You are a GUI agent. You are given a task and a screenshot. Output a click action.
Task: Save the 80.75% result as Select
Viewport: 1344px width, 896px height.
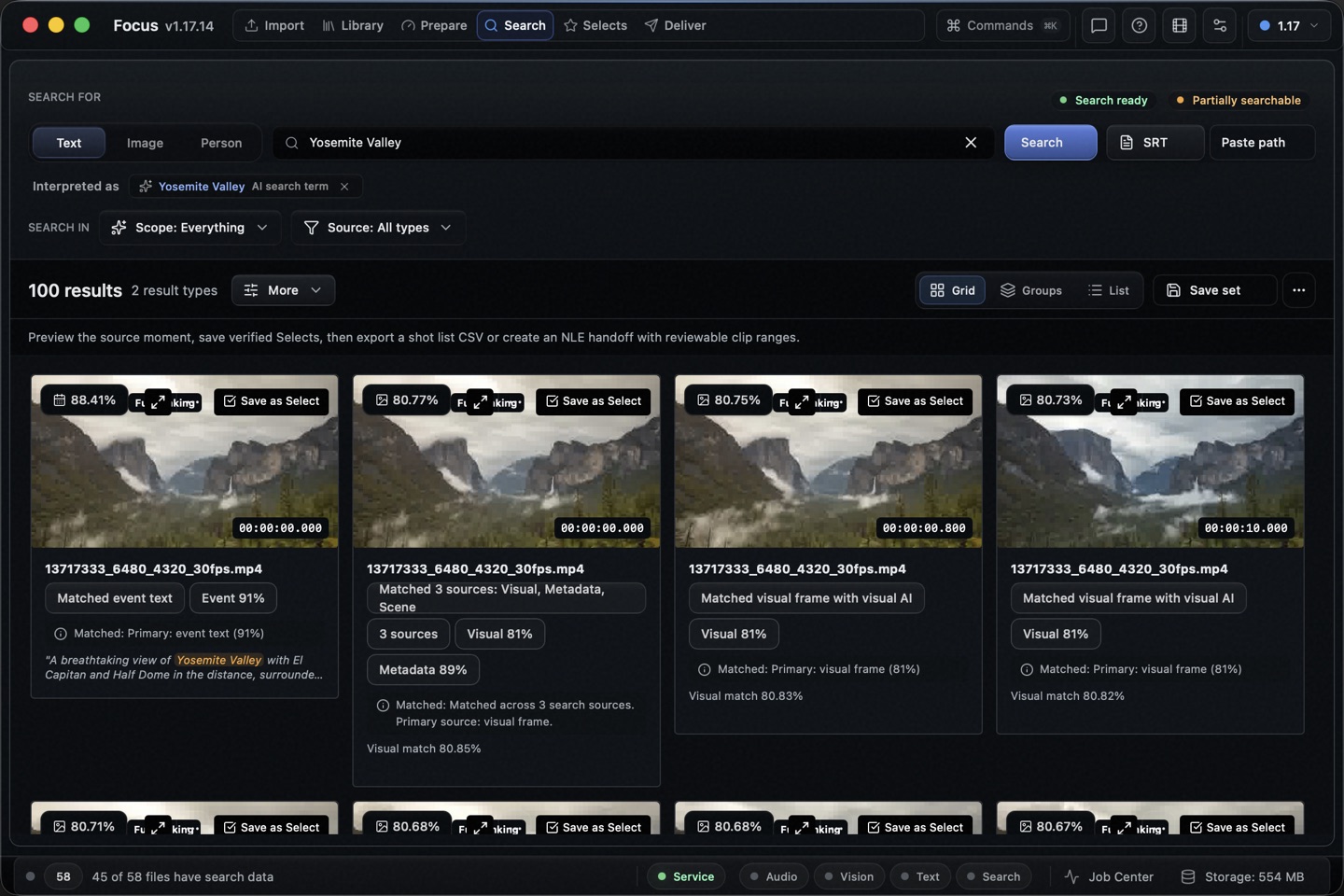(x=916, y=401)
